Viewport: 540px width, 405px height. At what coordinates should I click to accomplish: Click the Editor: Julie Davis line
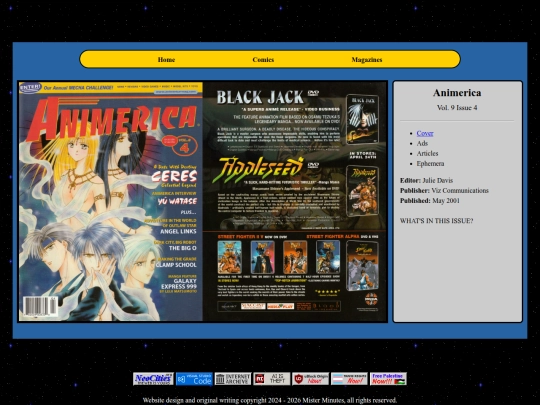[426, 180]
